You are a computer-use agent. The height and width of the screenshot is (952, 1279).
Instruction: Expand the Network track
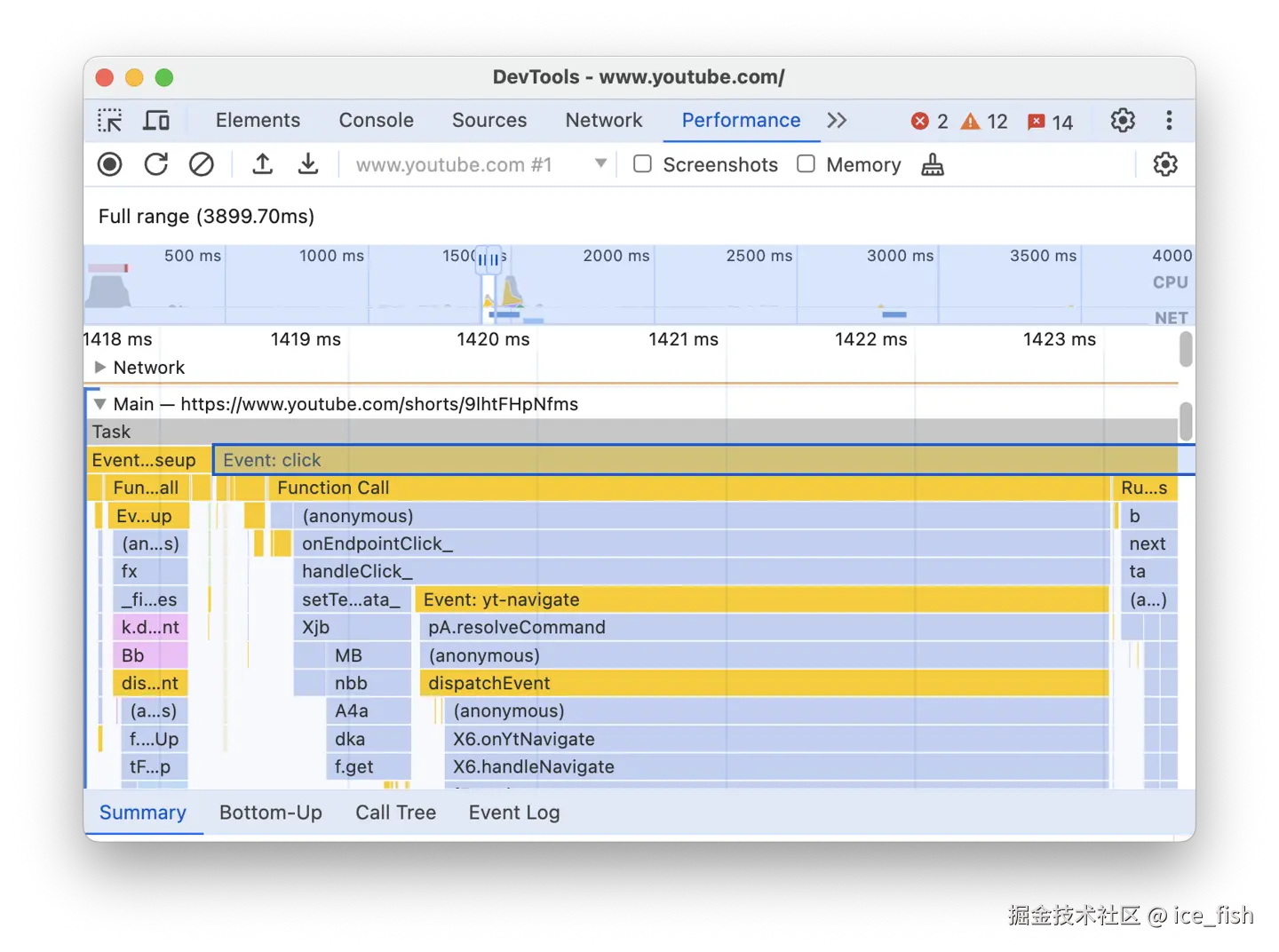tap(100, 367)
